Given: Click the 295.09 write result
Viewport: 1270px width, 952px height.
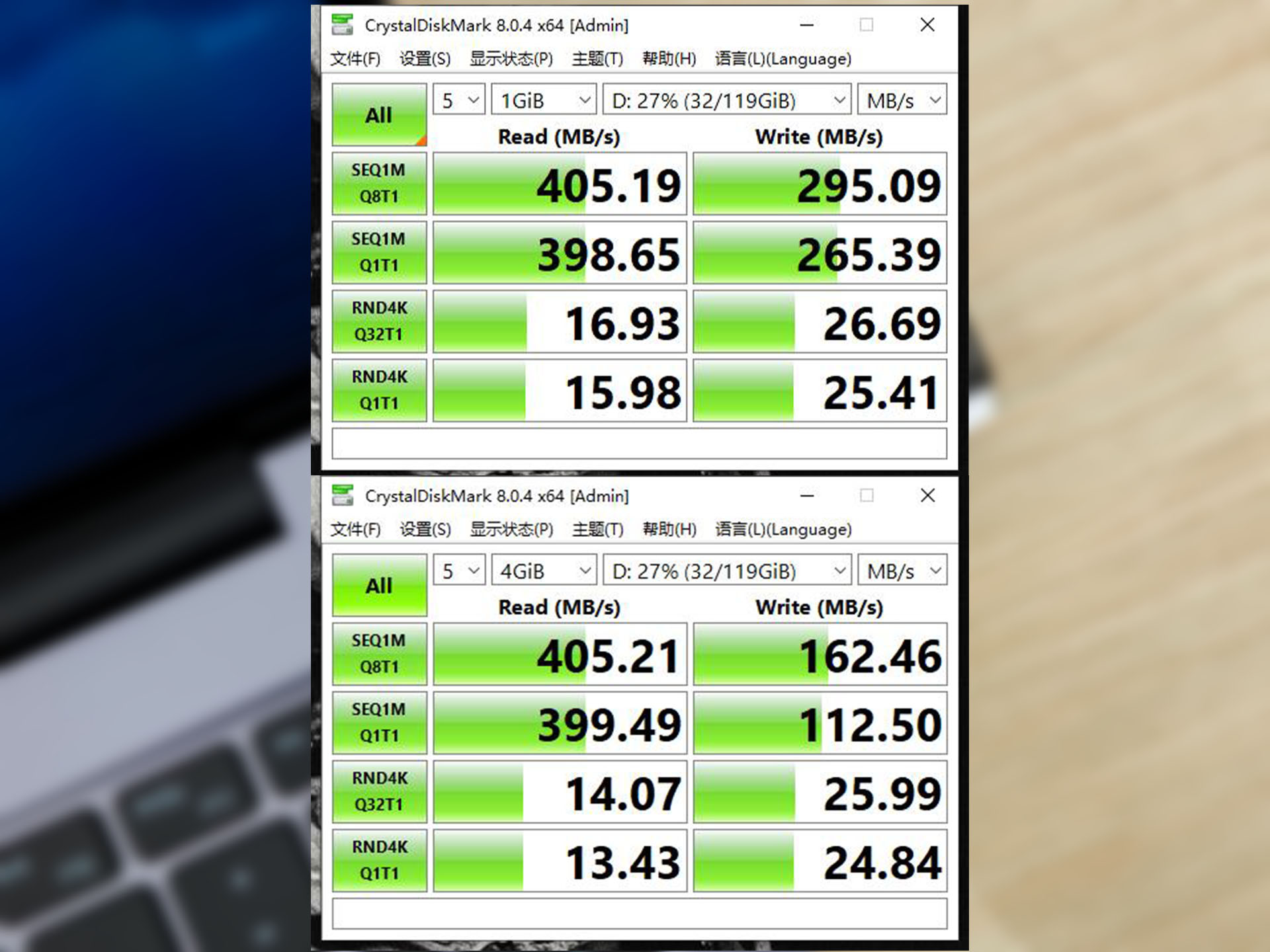Looking at the screenshot, I should point(820,184).
